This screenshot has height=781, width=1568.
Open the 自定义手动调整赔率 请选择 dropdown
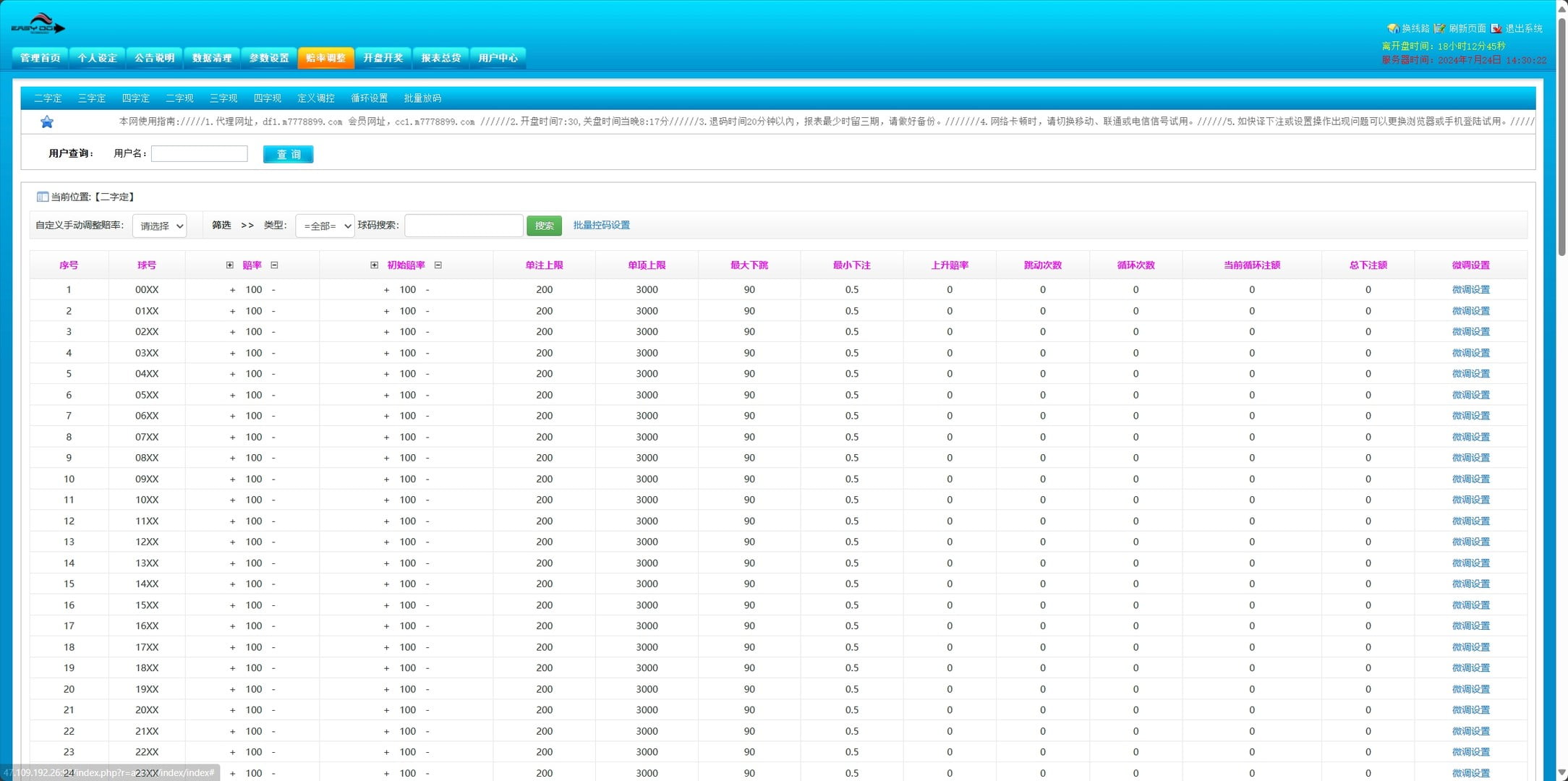point(160,226)
